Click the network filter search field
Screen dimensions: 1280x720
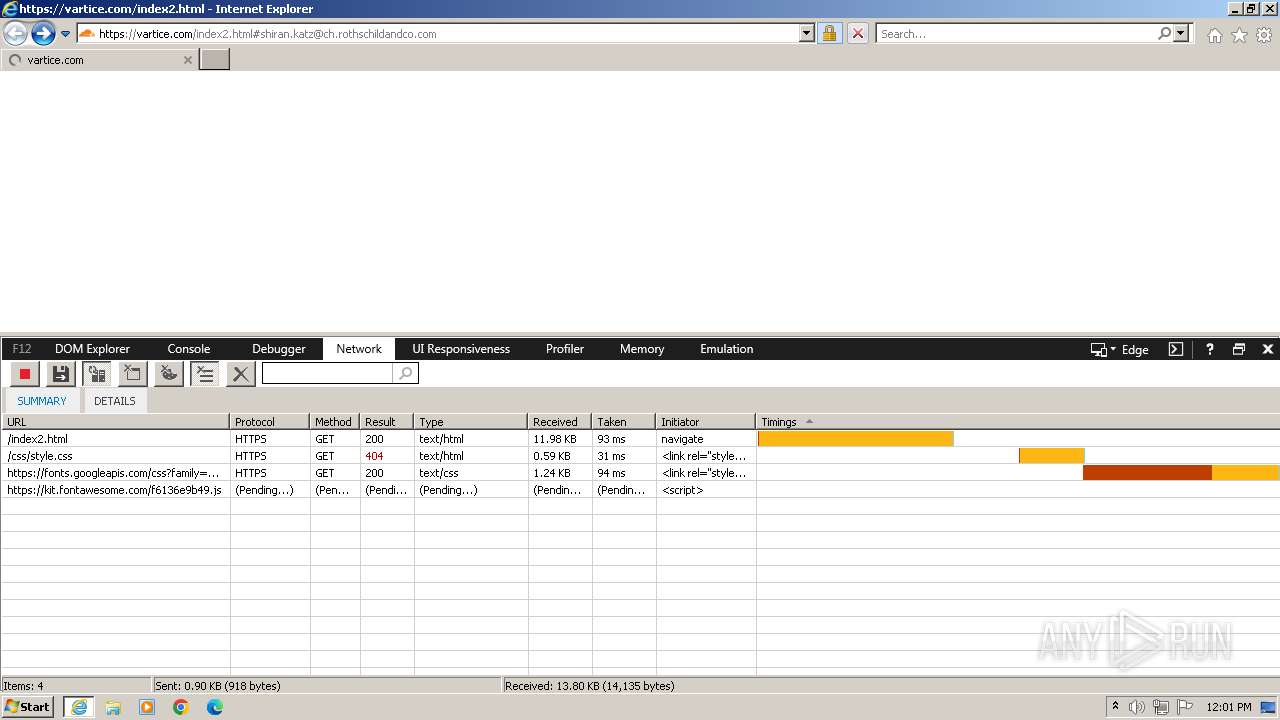coord(328,373)
